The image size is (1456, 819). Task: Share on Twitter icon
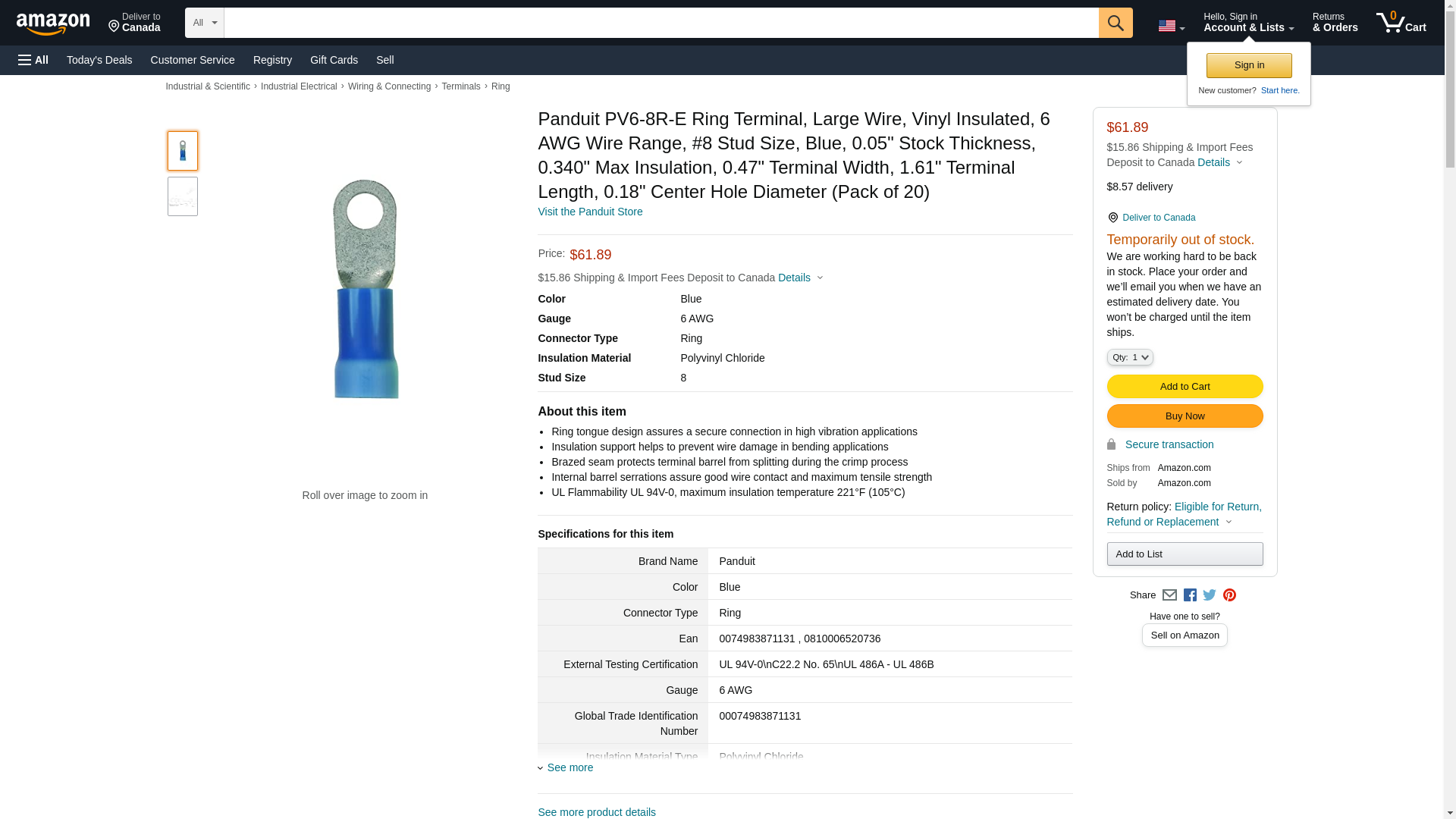(1210, 595)
